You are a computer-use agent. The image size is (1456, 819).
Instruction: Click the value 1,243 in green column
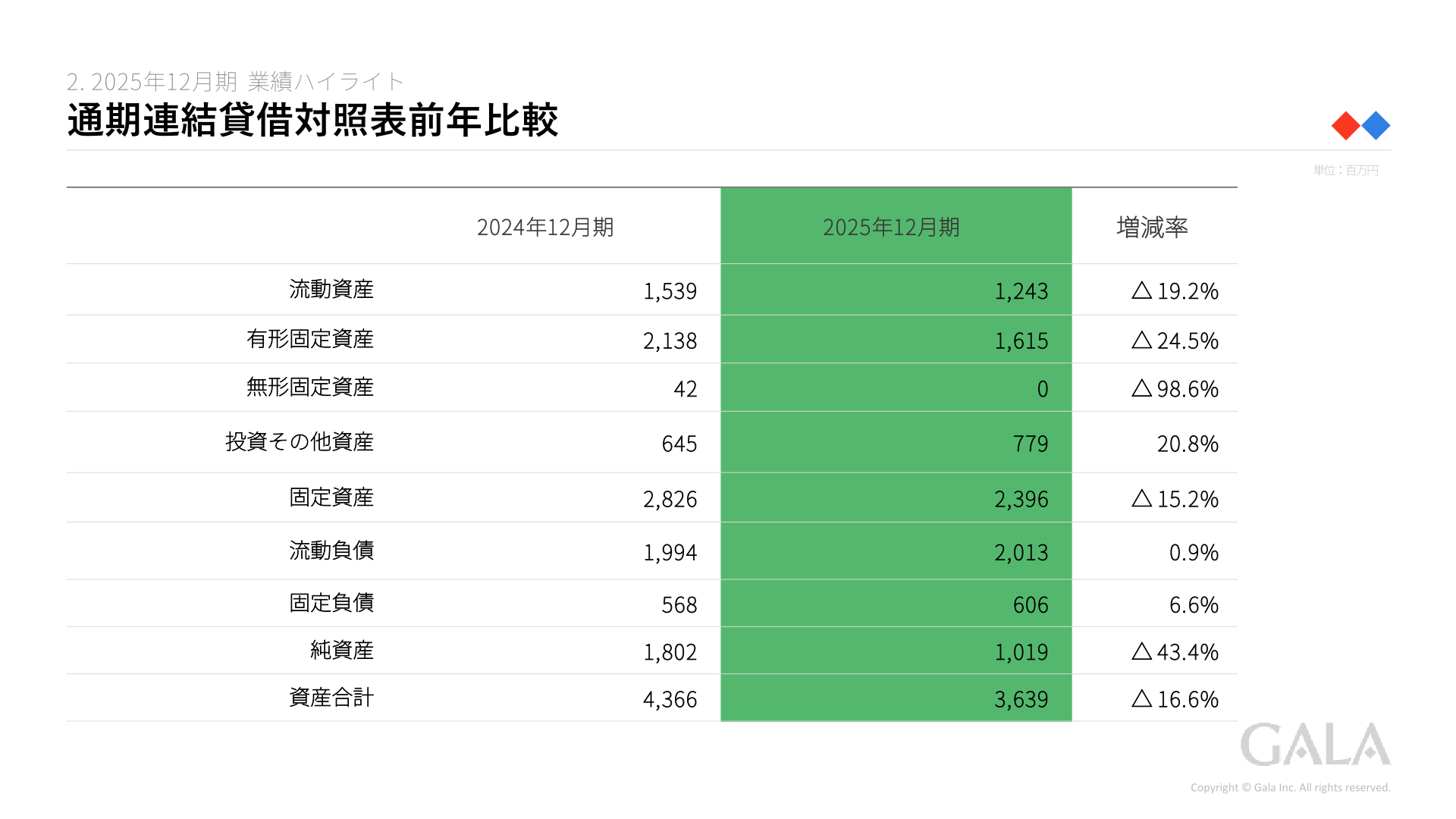tap(1021, 291)
